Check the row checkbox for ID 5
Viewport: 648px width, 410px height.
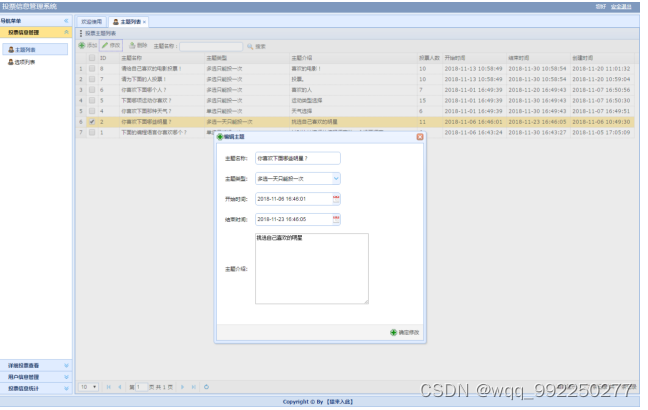92,100
